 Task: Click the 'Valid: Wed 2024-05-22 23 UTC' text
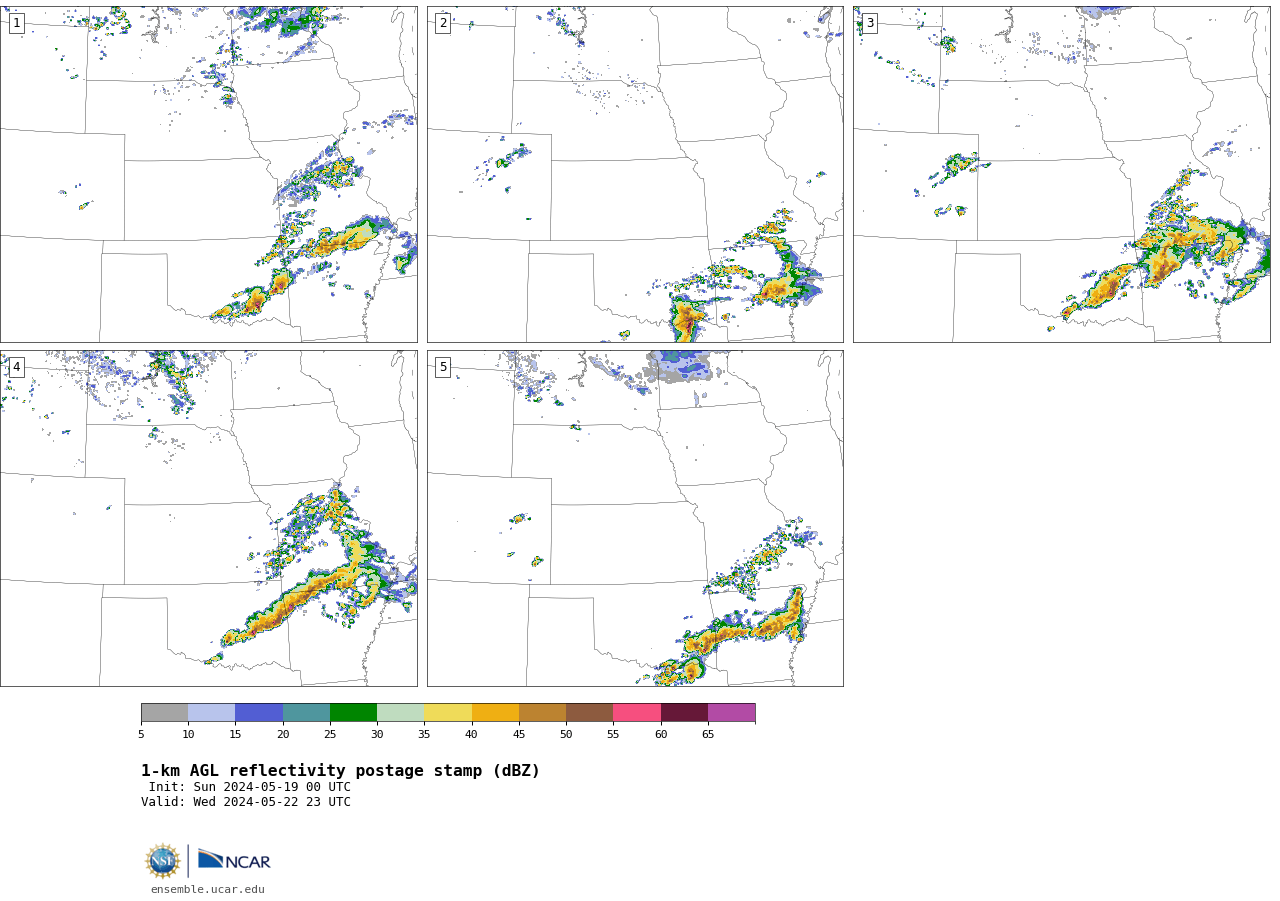coord(246,802)
